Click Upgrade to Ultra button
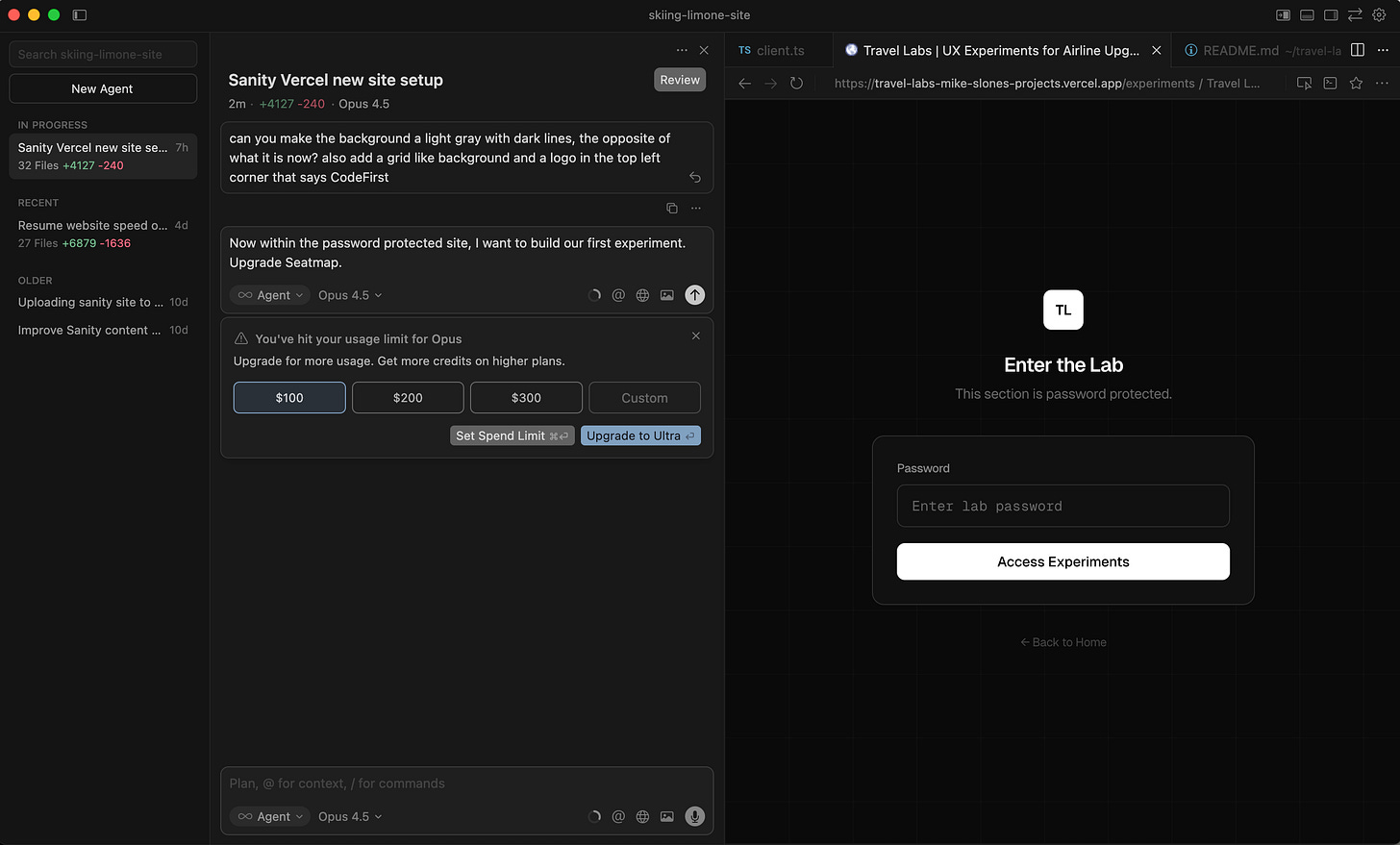Viewport: 1400px width, 845px height. (640, 435)
